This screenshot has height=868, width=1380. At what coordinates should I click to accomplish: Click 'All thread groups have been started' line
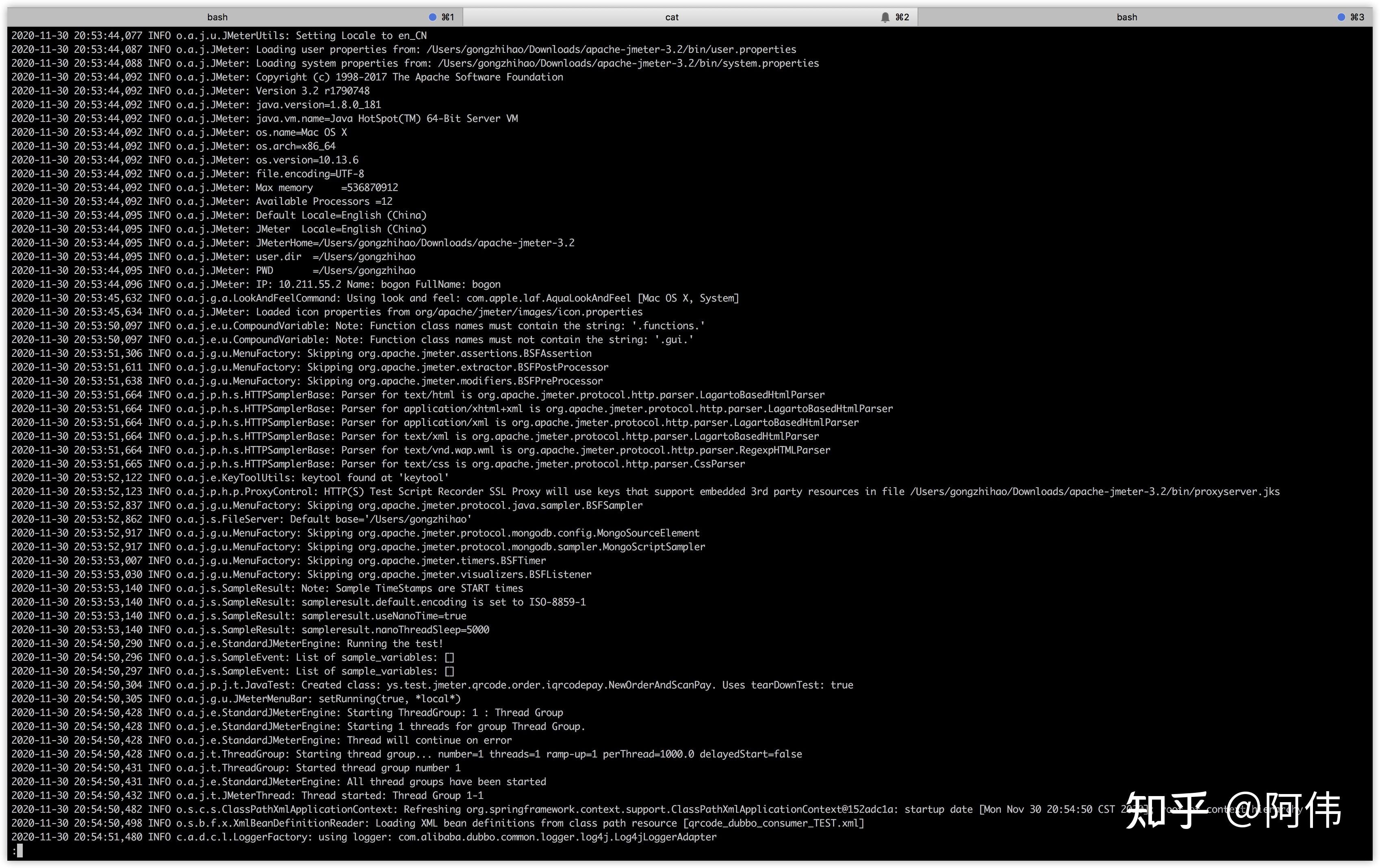pyautogui.click(x=278, y=781)
